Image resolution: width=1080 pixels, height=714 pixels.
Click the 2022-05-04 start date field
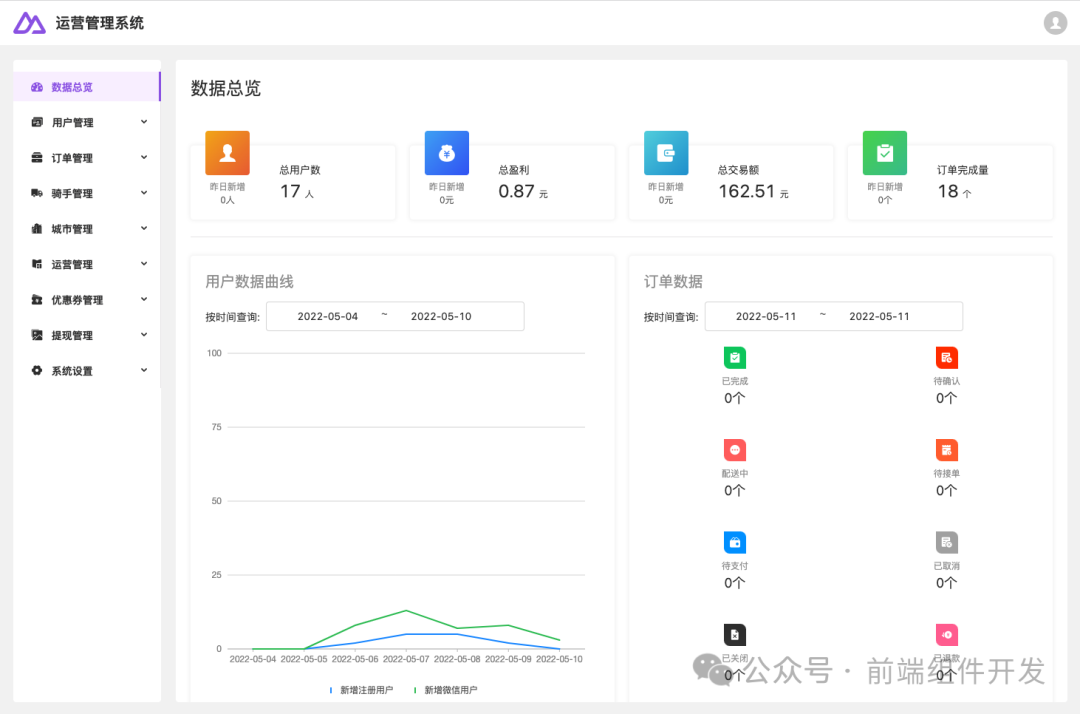click(x=330, y=316)
